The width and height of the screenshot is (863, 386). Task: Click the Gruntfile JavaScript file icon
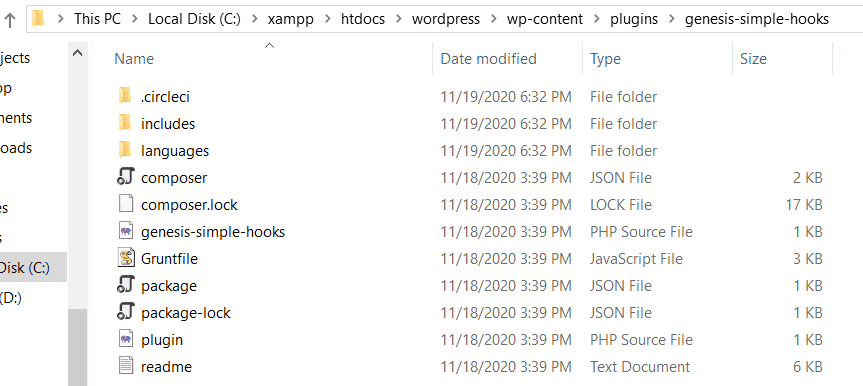(126, 258)
